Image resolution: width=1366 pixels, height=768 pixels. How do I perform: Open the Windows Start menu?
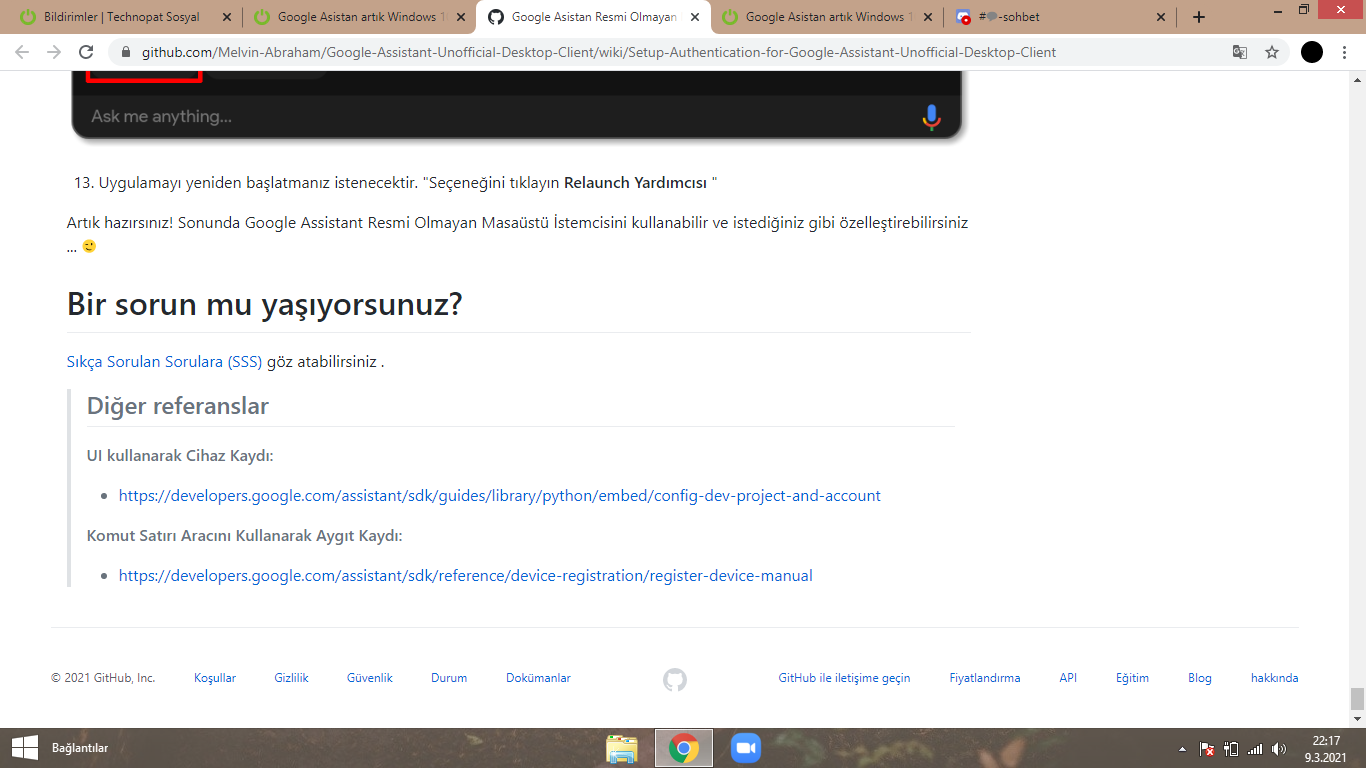pyautogui.click(x=24, y=748)
